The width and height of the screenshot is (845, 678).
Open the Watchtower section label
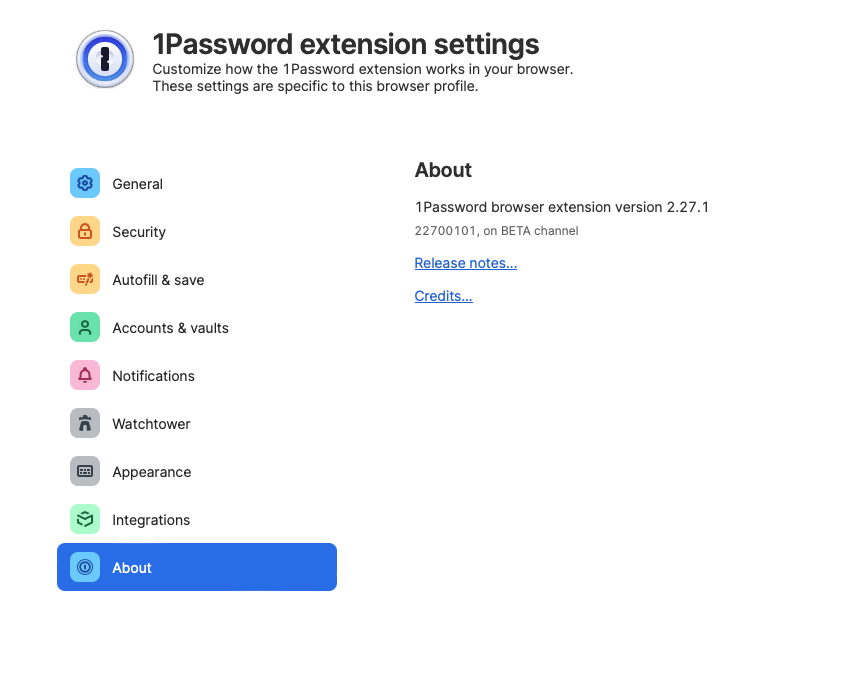coord(151,424)
